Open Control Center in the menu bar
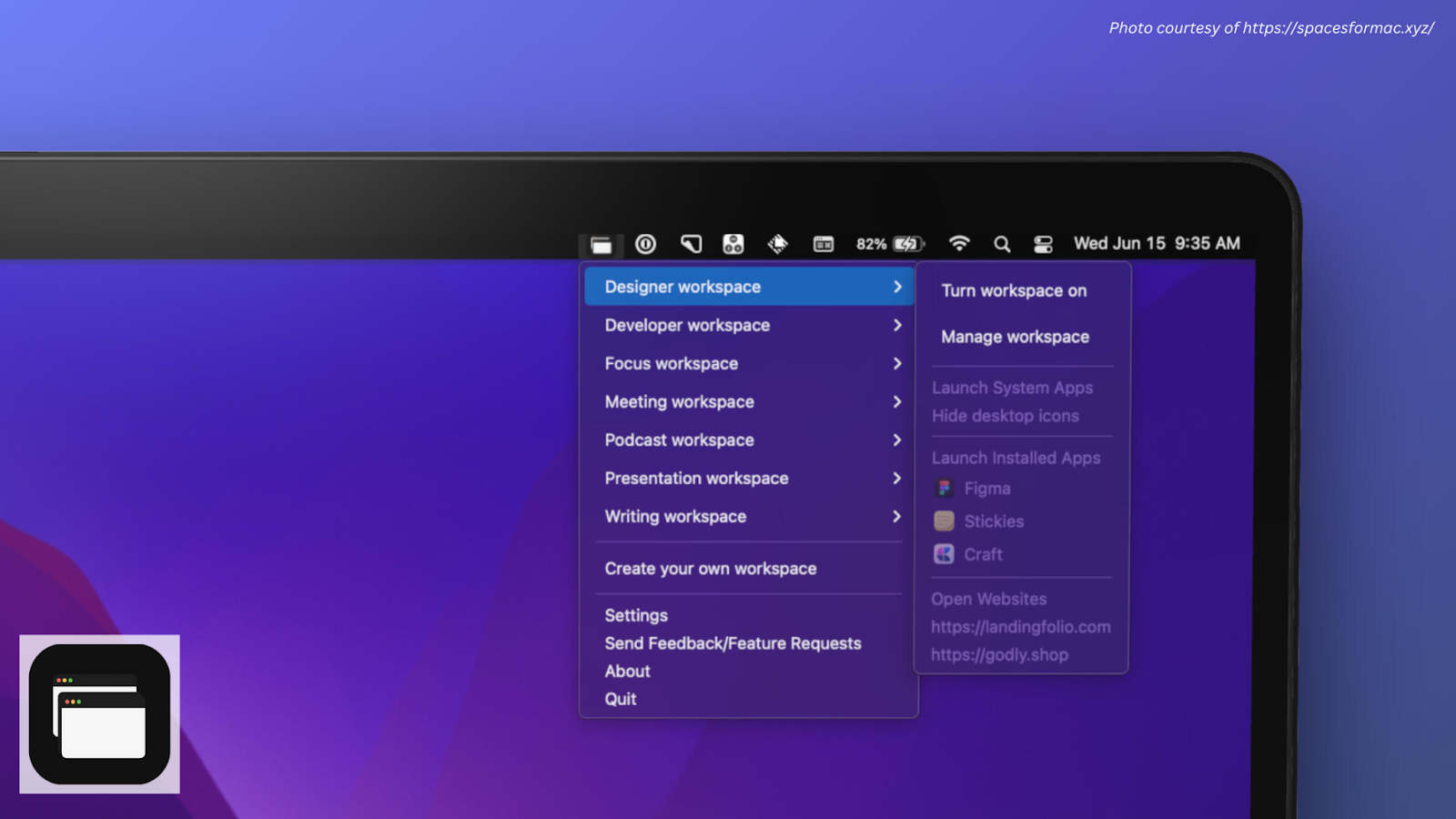 [x=1043, y=244]
